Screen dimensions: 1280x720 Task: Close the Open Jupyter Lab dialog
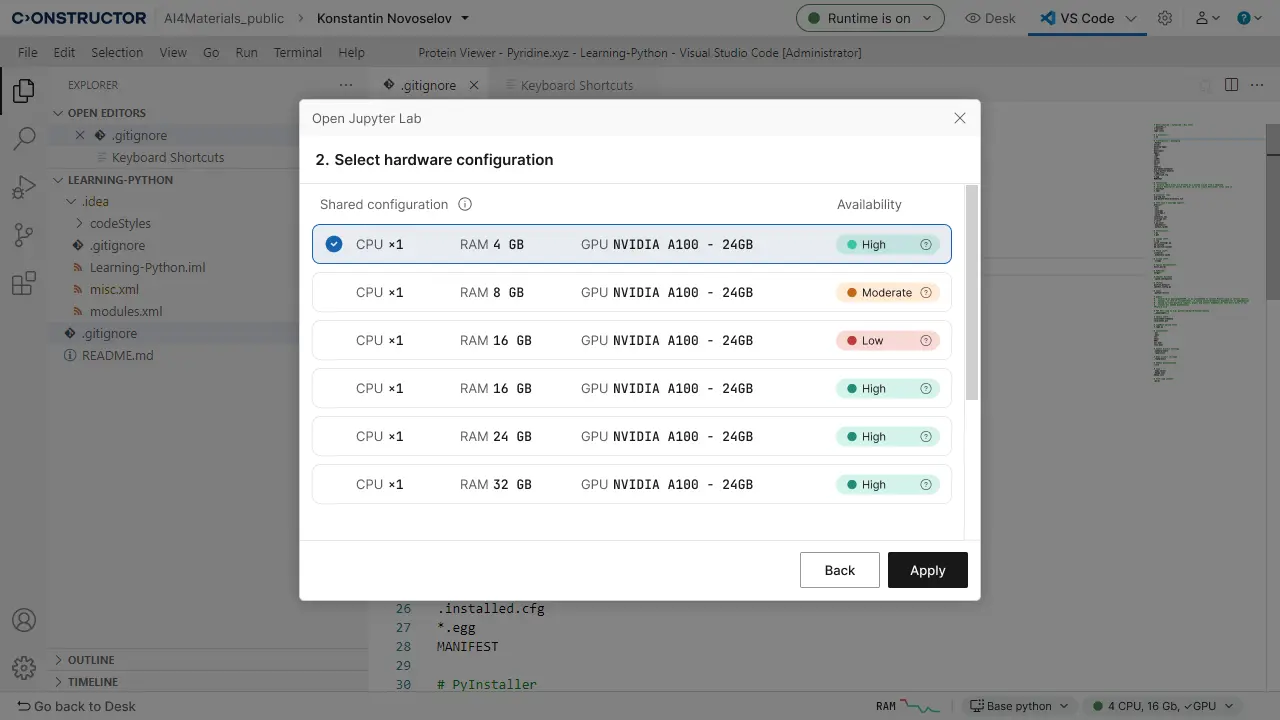[959, 118]
